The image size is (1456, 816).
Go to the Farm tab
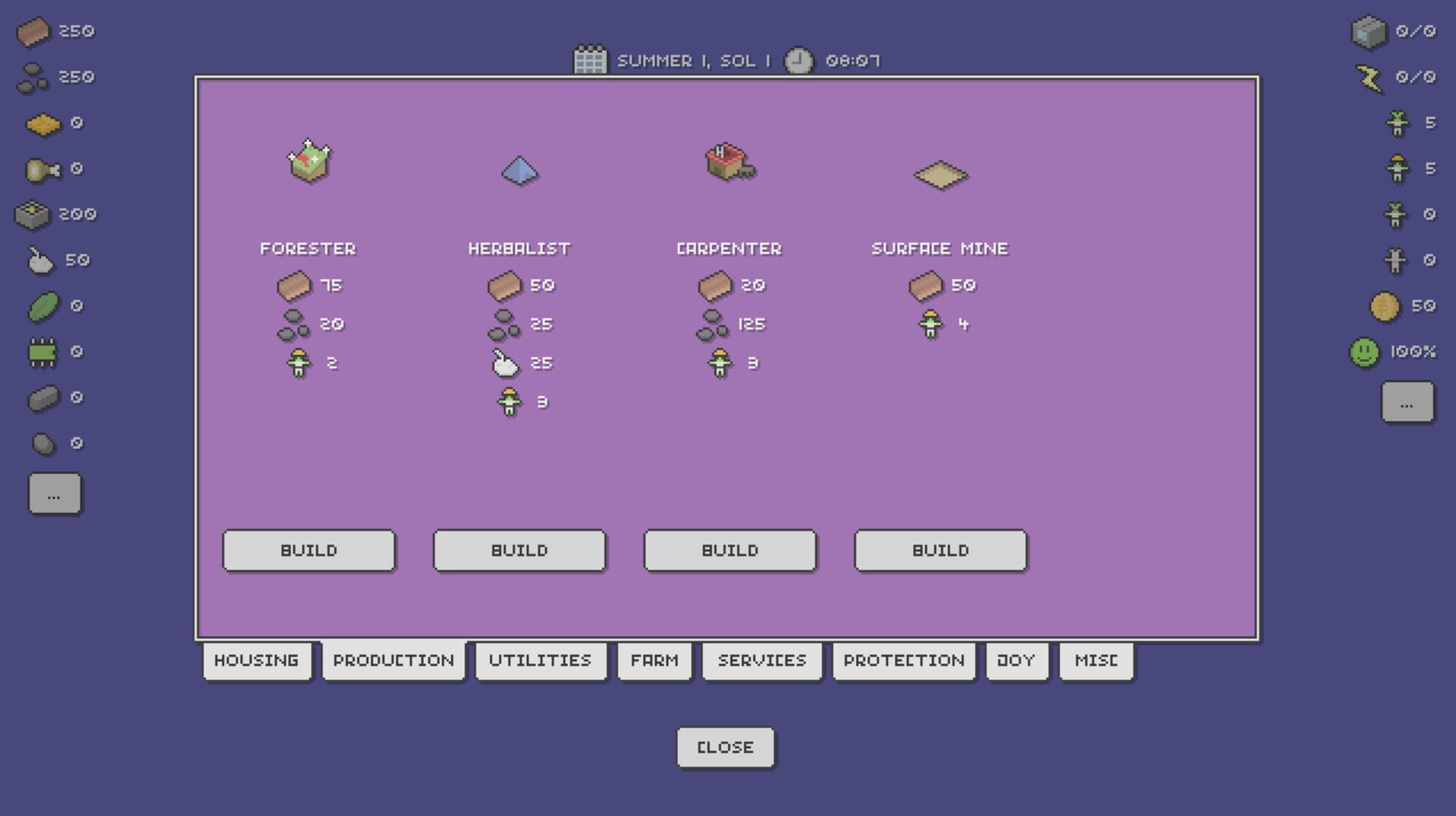654,661
